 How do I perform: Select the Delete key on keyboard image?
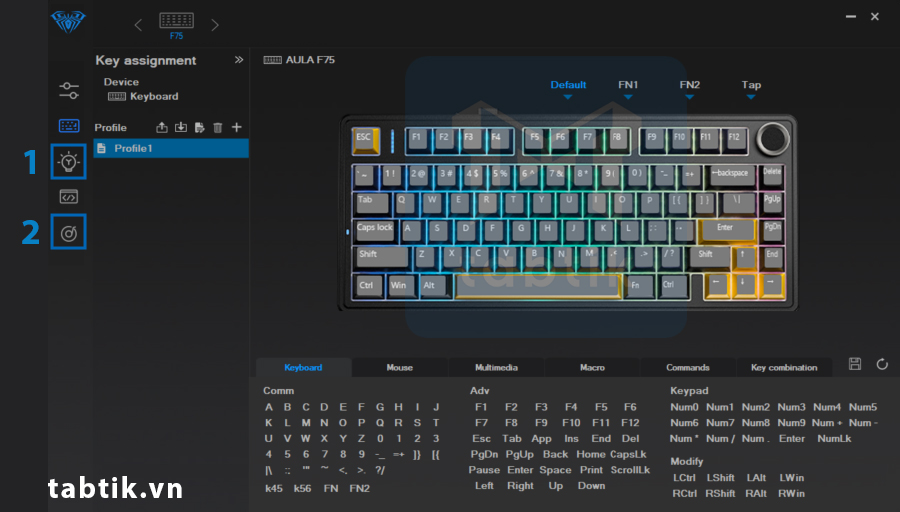(x=772, y=175)
